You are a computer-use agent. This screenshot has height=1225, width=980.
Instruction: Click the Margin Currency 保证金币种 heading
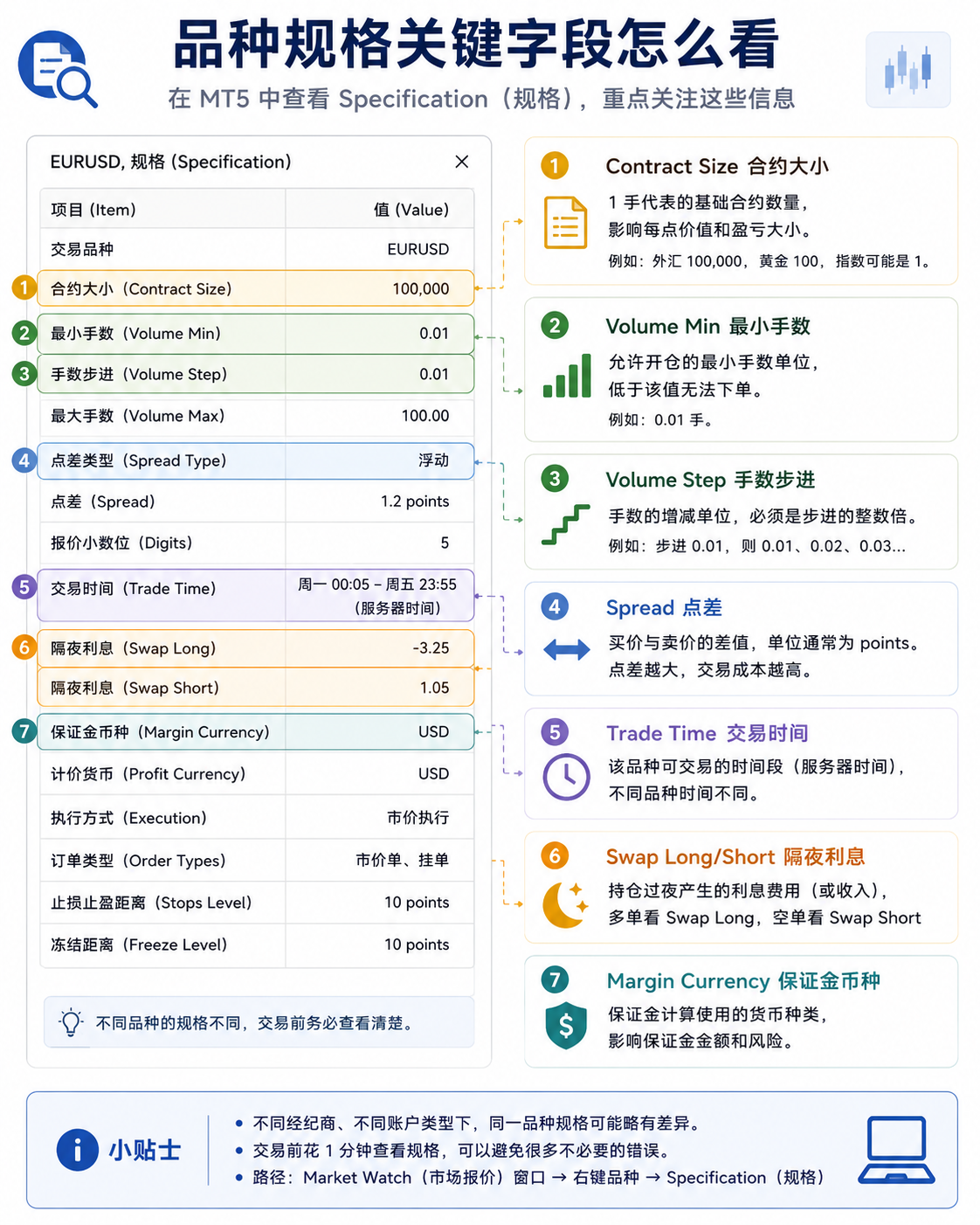(x=743, y=981)
